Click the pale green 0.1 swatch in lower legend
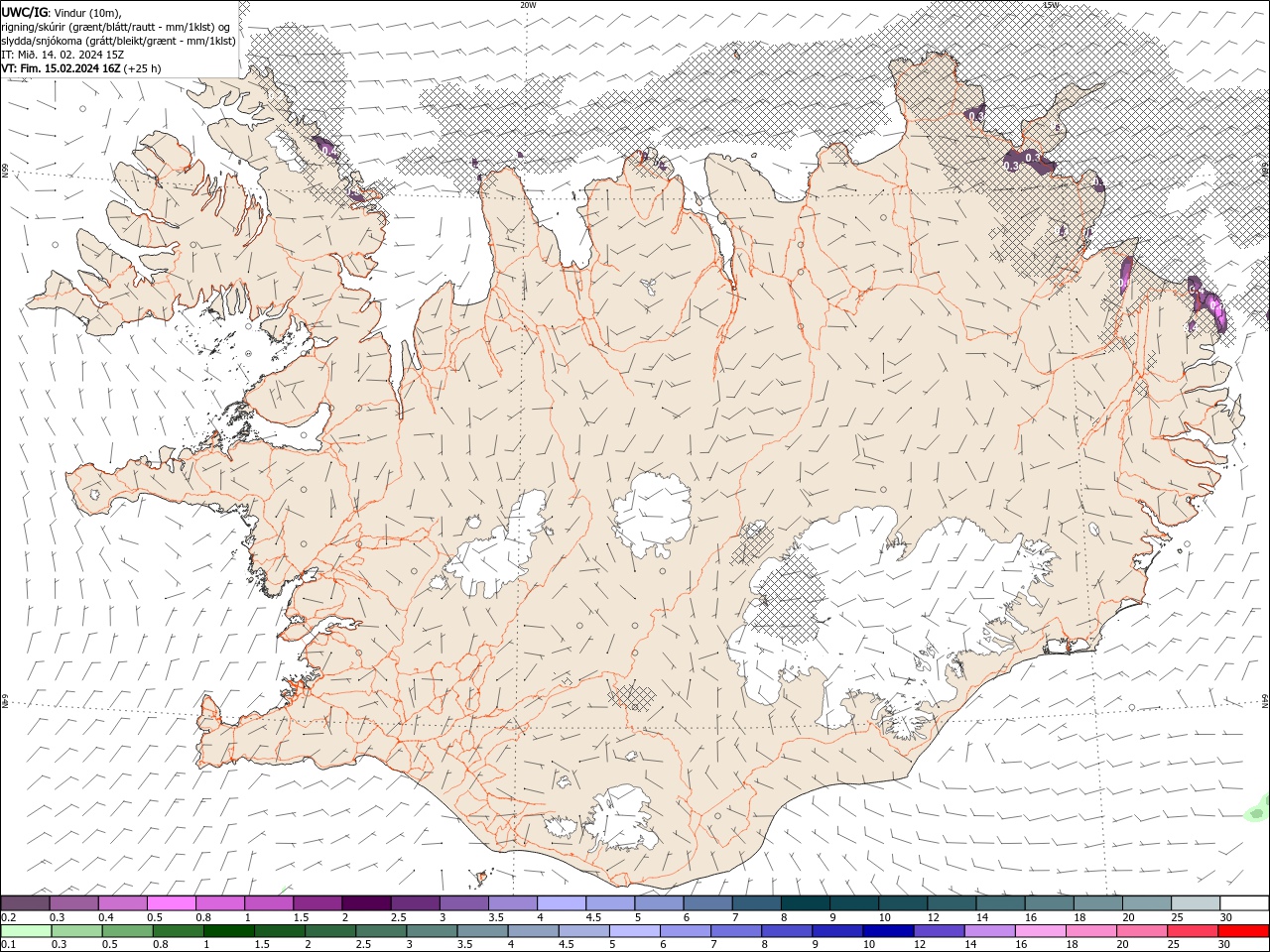Screen dimensions: 1270x952 [27, 931]
